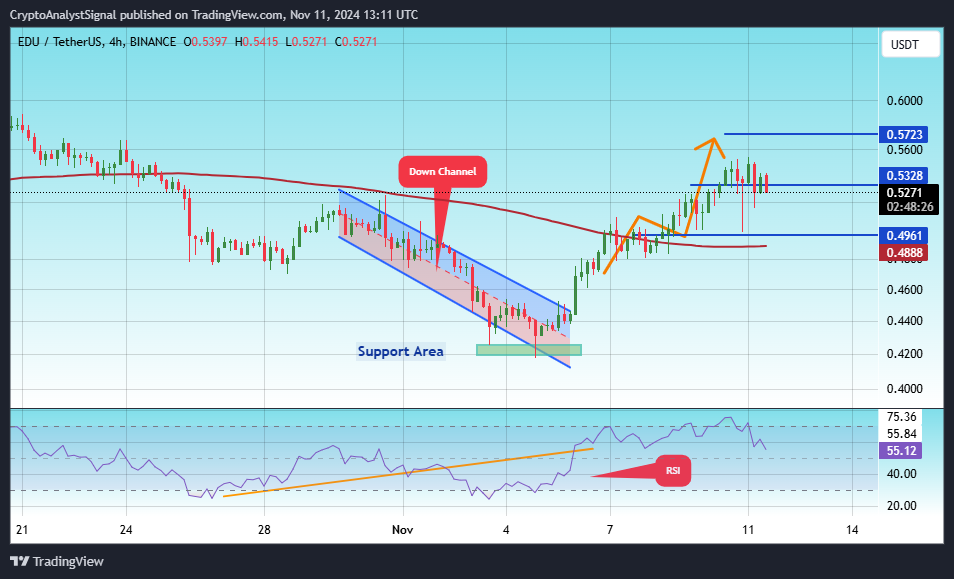Click the Down Channel callout label
Screen dimensions: 954x579
(442, 172)
